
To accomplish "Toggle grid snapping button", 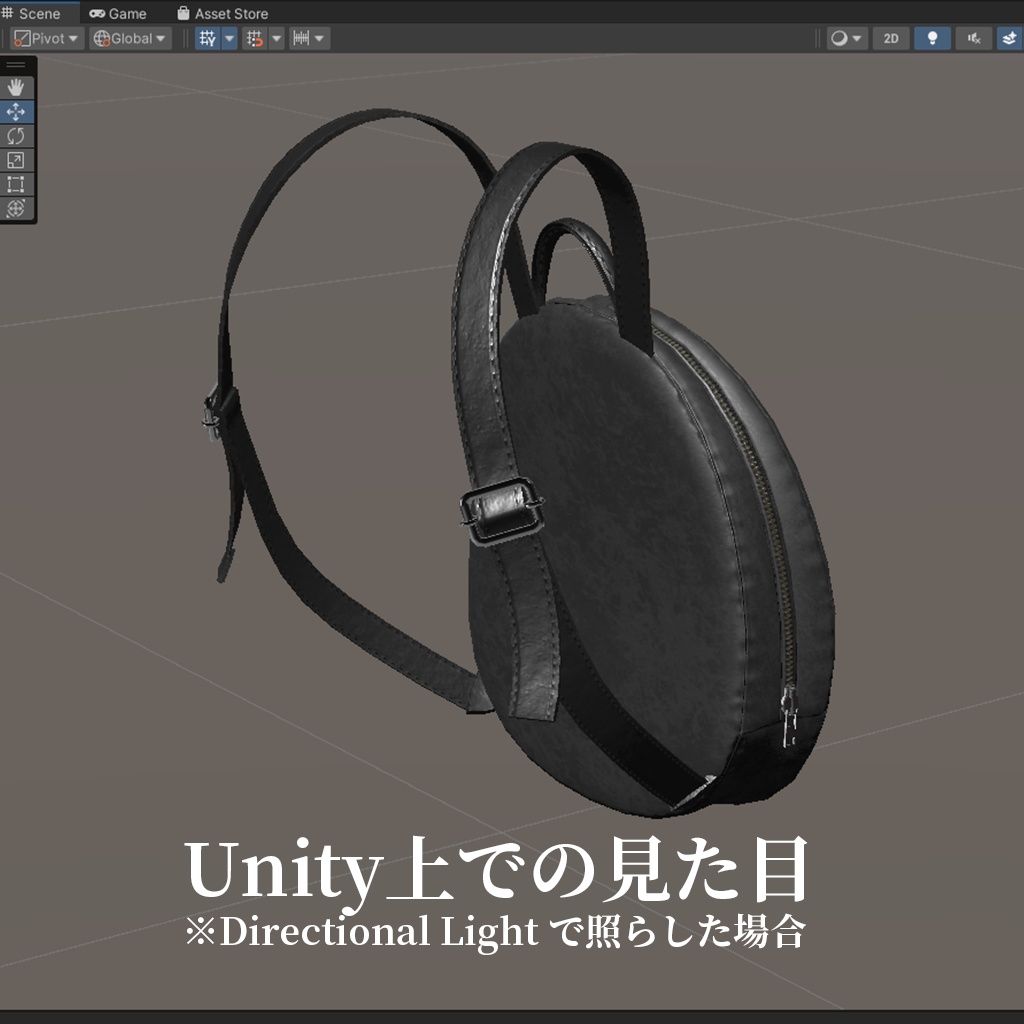I will click(x=255, y=39).
